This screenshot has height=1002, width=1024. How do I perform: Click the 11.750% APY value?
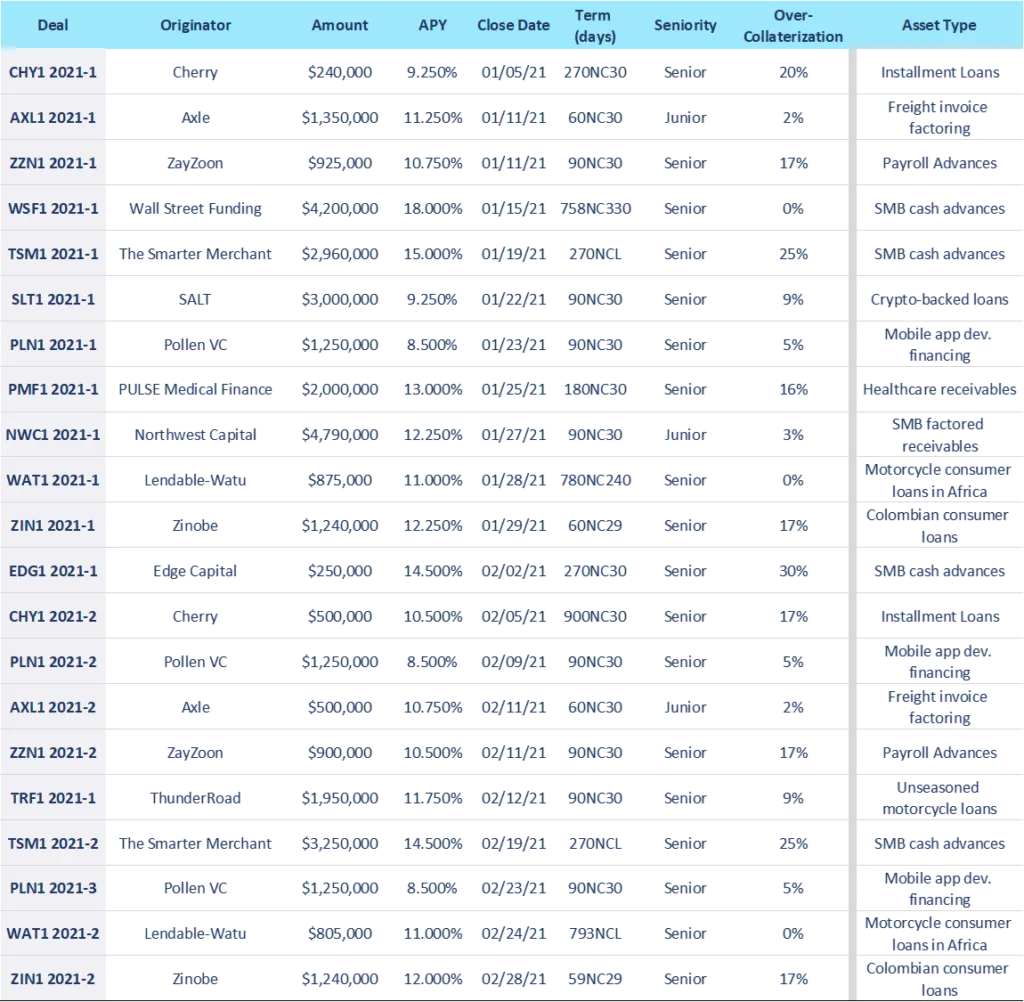(x=432, y=798)
